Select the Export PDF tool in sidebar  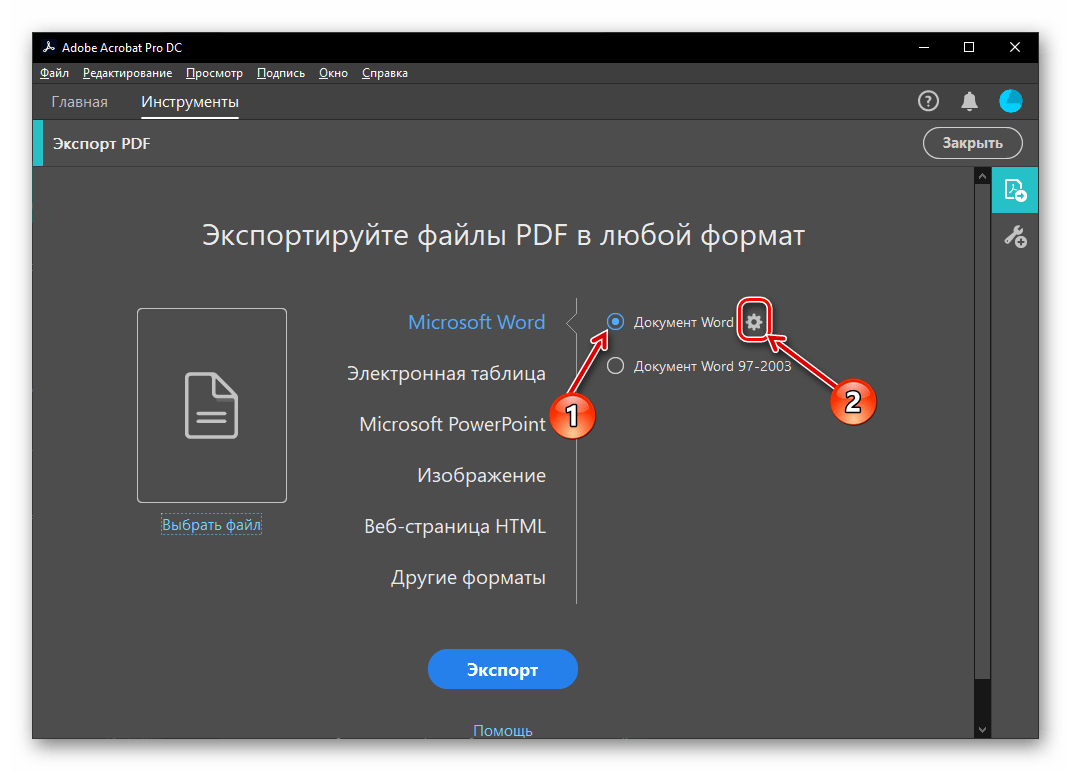(x=1015, y=190)
